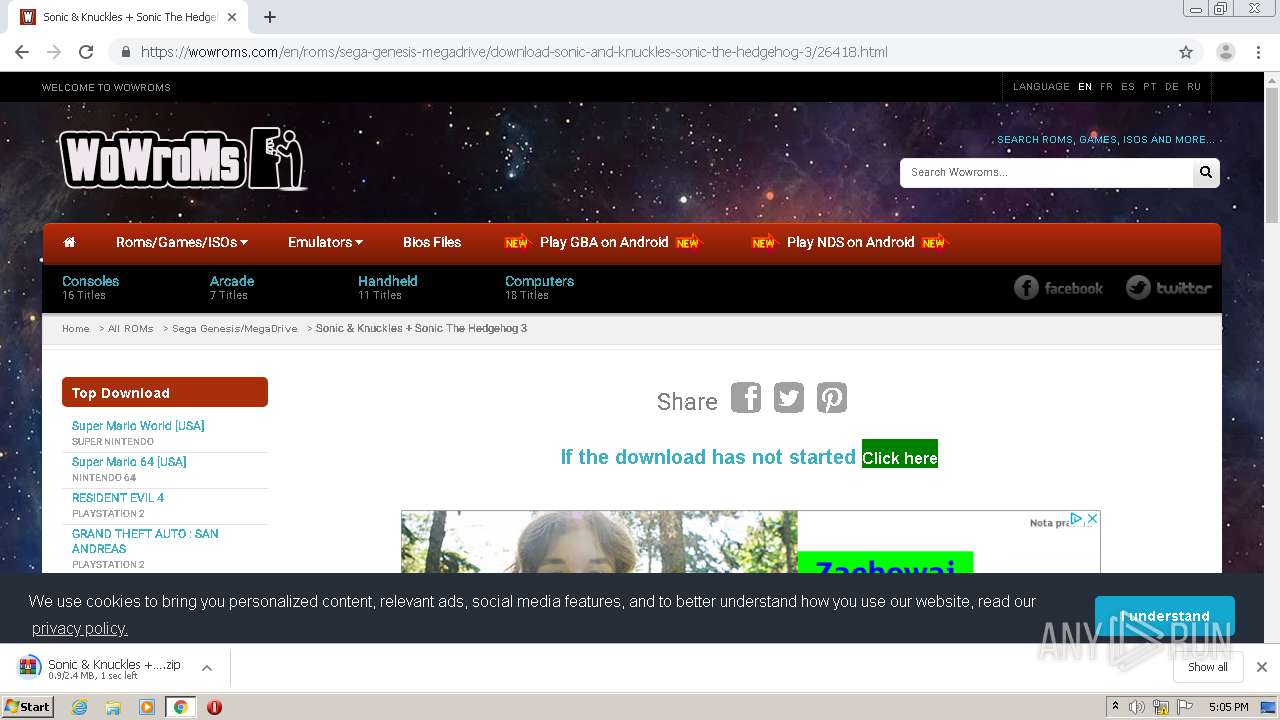Click the address bar URL
The height and width of the screenshot is (720, 1280).
click(x=514, y=52)
